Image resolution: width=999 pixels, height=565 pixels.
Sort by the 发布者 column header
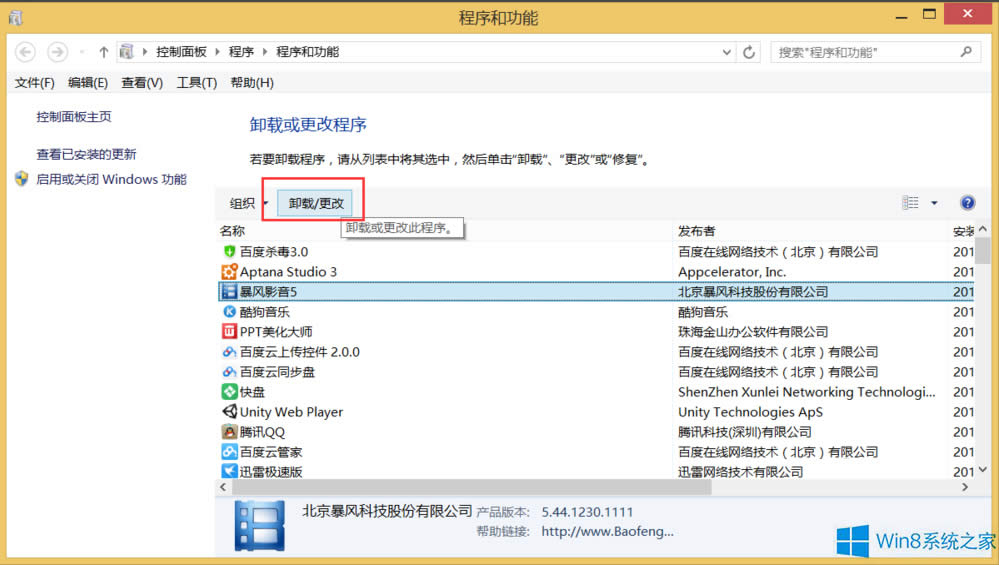click(696, 231)
